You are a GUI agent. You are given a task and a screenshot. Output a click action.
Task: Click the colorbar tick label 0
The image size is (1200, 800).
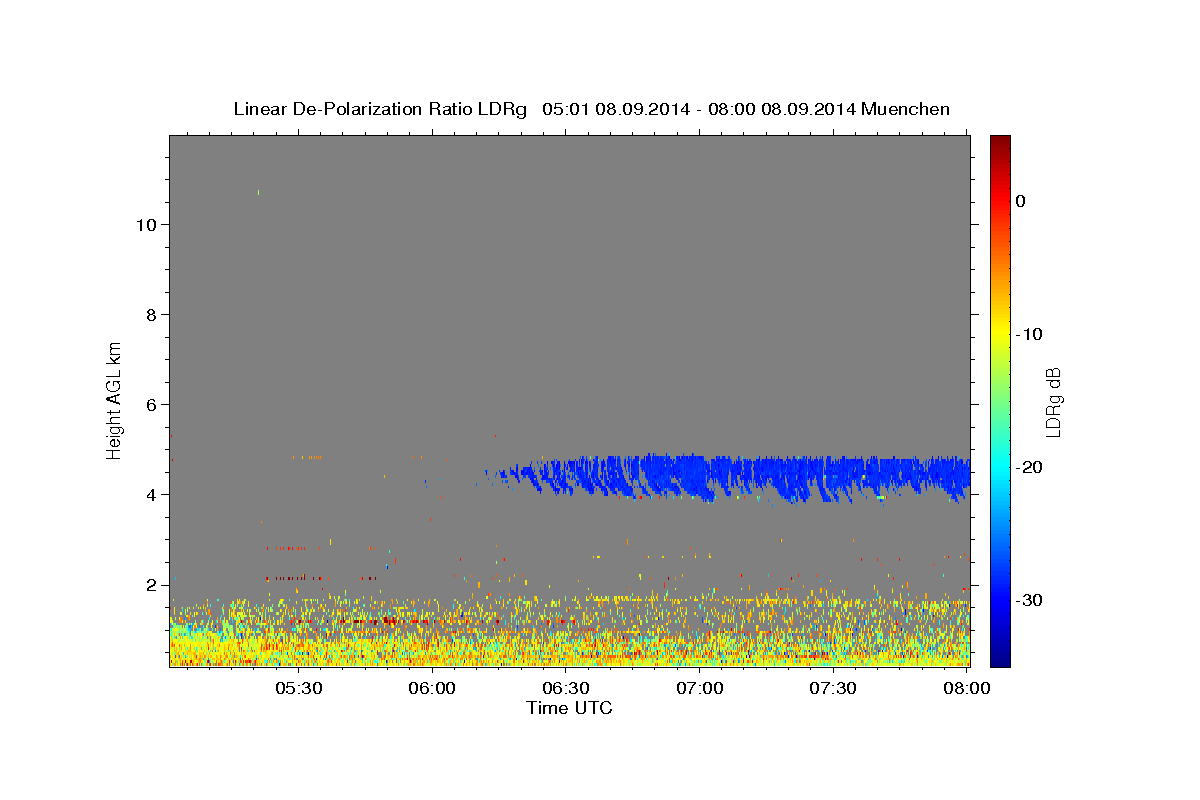pos(1021,201)
